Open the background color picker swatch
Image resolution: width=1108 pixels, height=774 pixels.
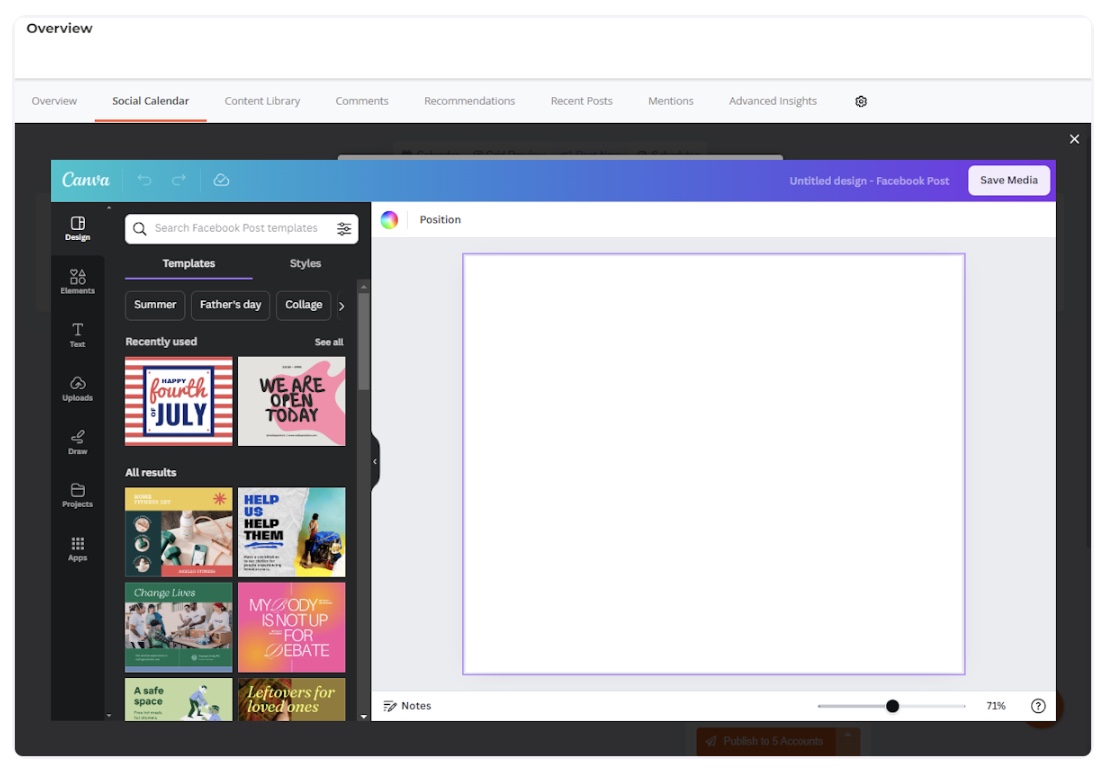click(389, 220)
